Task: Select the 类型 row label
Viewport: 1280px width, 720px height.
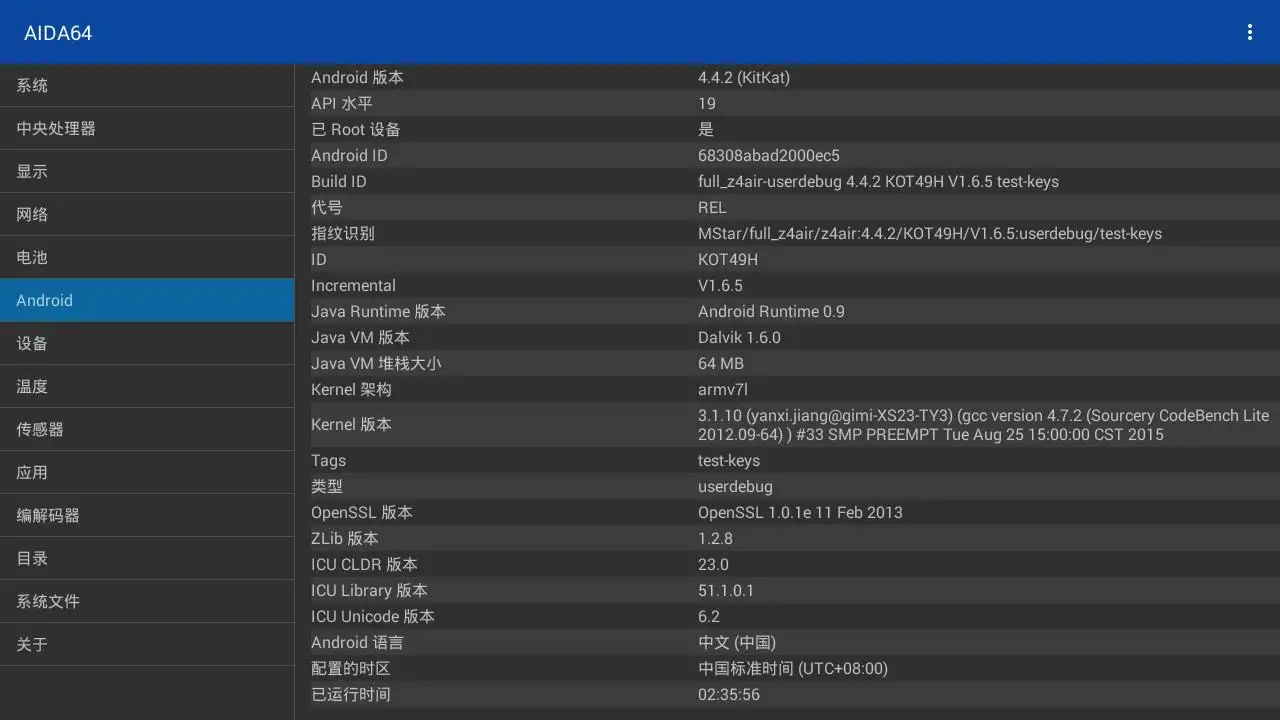Action: pyautogui.click(x=327, y=486)
